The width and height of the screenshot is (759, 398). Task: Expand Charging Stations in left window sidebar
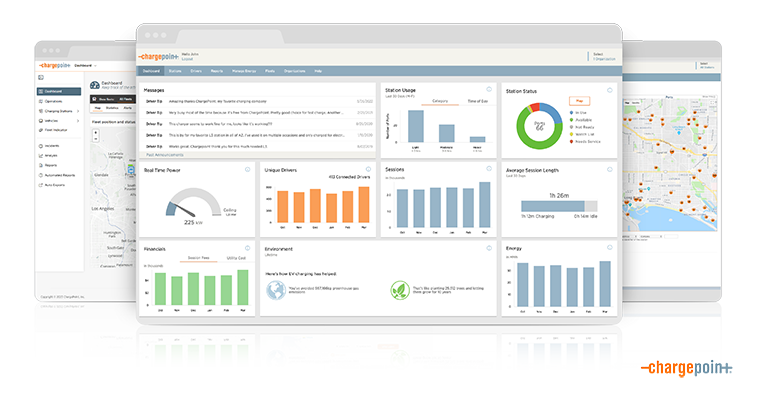pos(78,111)
